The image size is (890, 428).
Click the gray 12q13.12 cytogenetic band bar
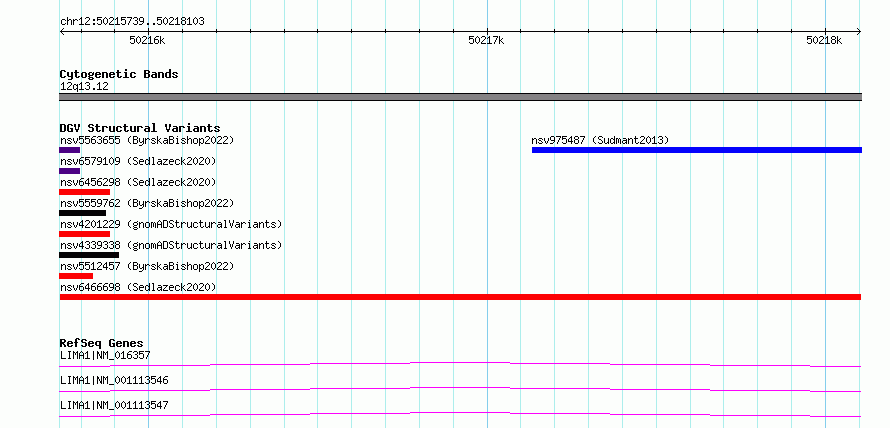460,97
